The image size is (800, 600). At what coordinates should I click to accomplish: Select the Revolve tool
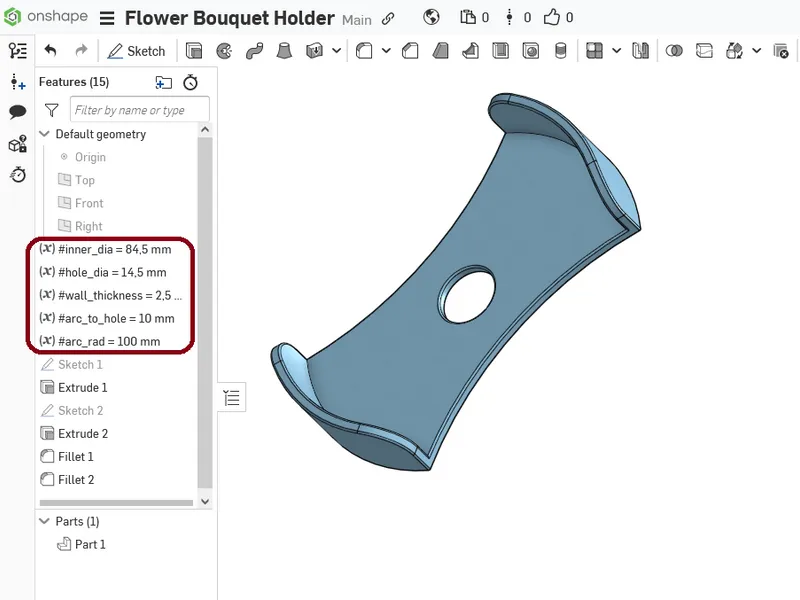point(224,51)
